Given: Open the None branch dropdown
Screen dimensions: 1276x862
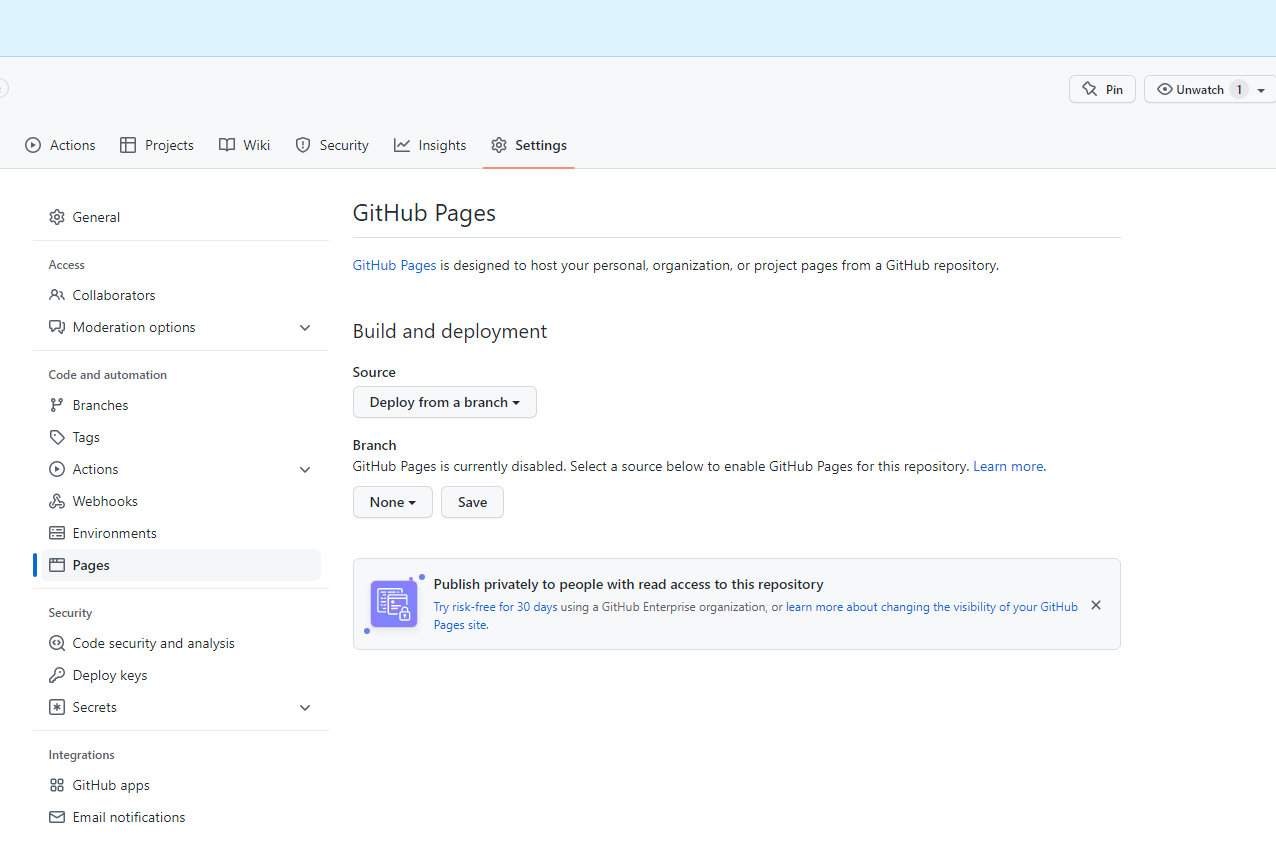Looking at the screenshot, I should pos(393,502).
